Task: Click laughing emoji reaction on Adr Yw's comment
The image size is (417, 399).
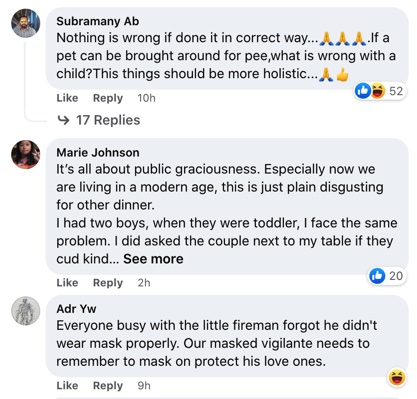Action: click(x=397, y=378)
